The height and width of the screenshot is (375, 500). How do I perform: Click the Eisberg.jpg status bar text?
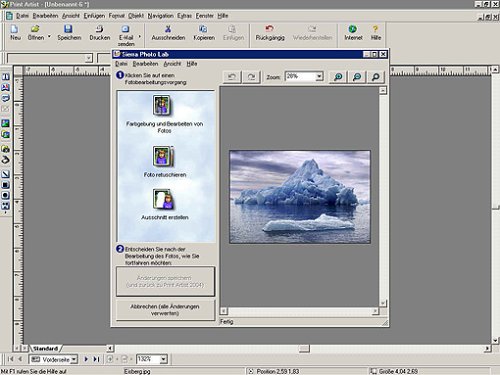[x=137, y=371]
